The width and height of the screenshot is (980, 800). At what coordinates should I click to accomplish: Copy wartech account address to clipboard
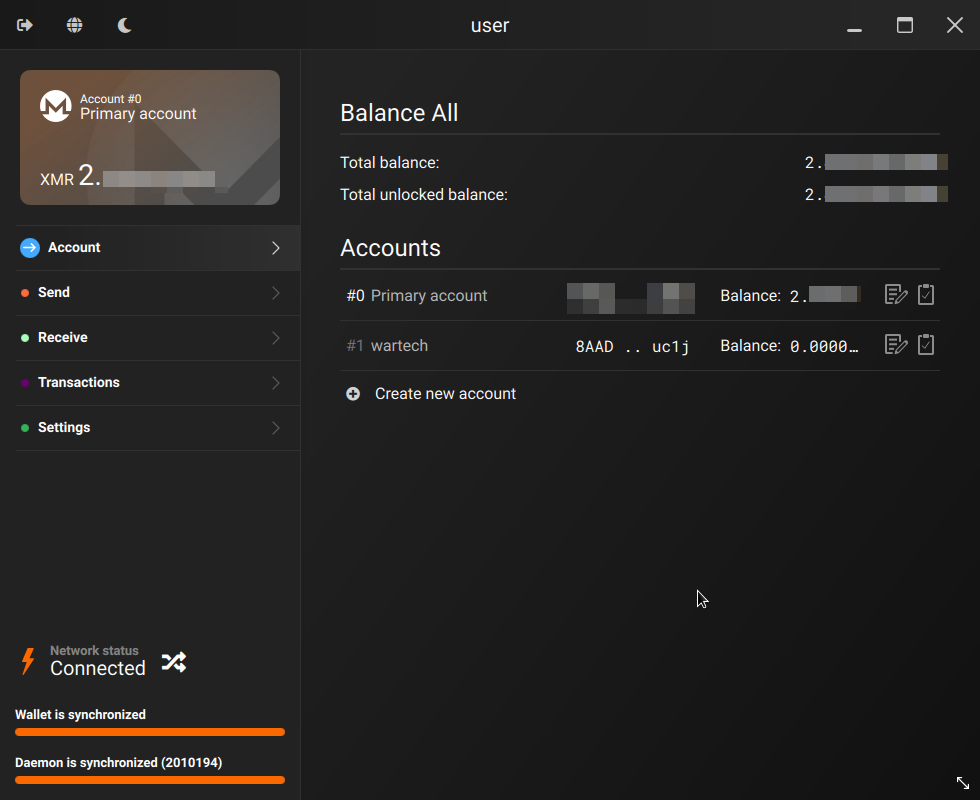pos(926,345)
